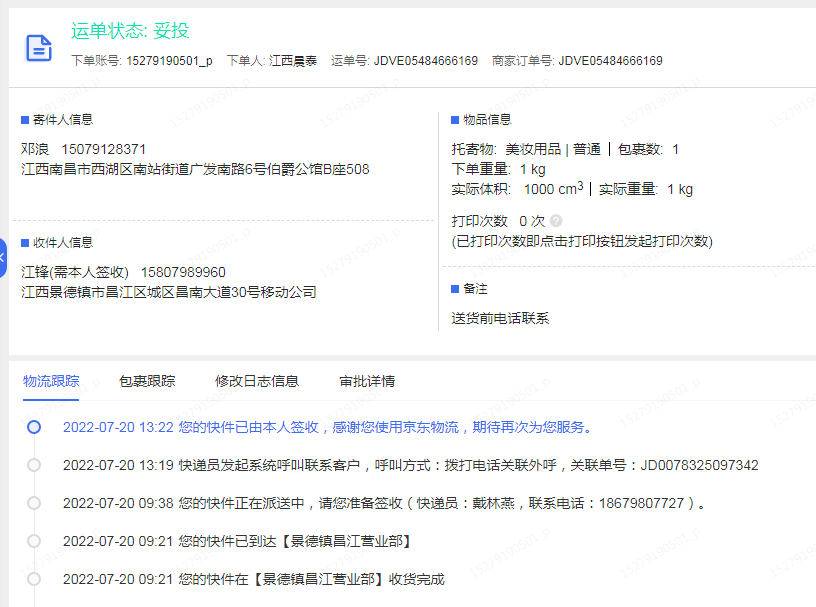Select the waybill status text 运单状态: 妥投
The height and width of the screenshot is (607, 816).
coord(130,31)
